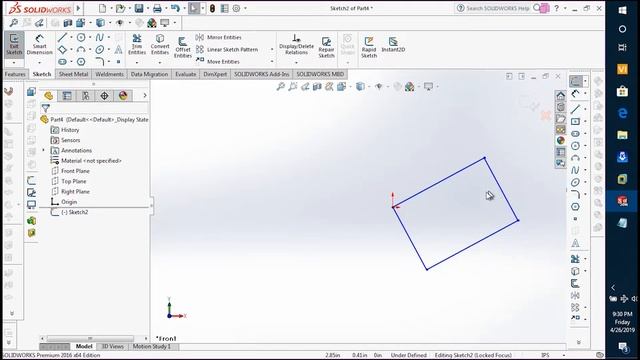Switch to the Sheet Metal tab

click(x=73, y=74)
